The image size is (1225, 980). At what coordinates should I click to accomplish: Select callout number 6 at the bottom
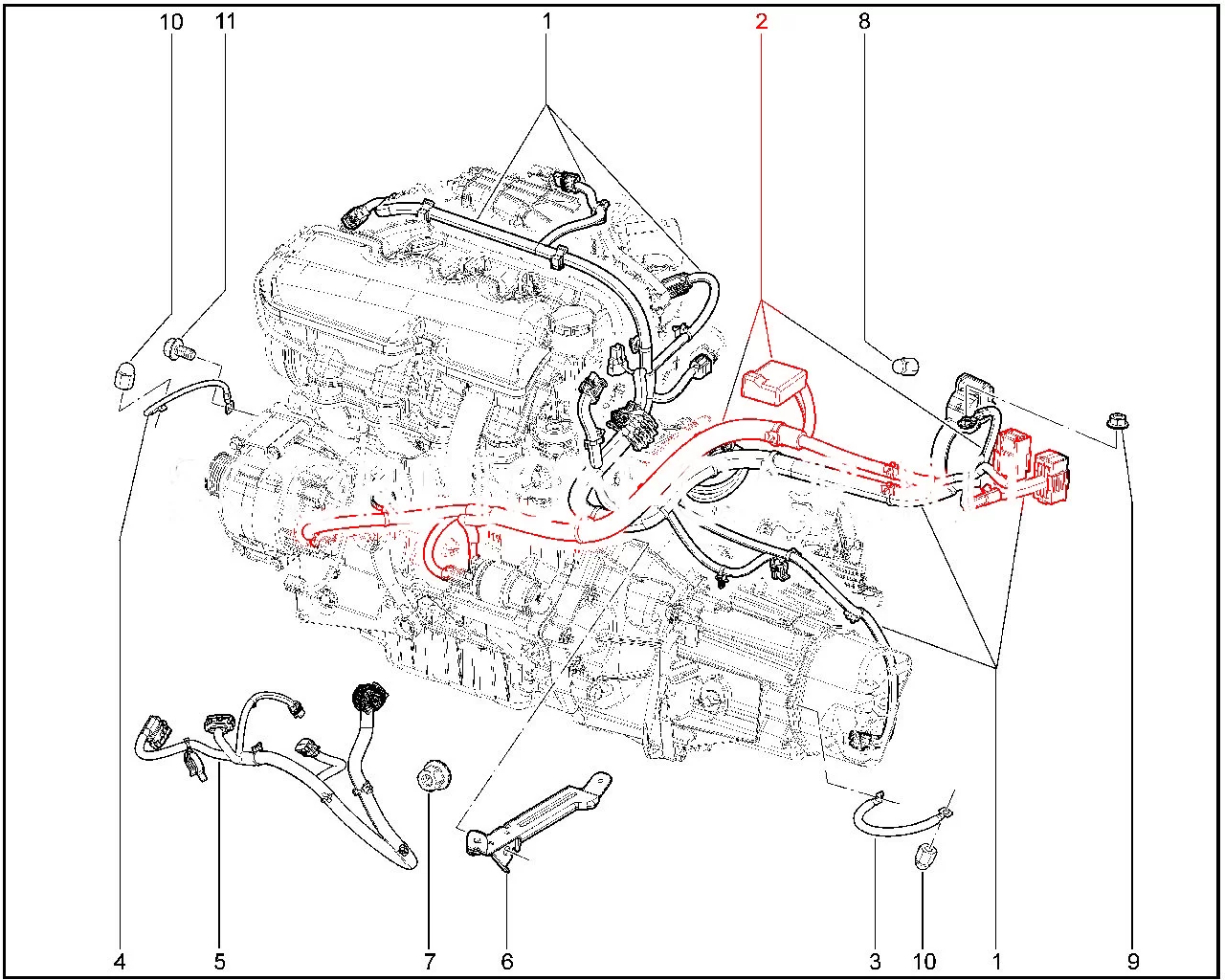(507, 960)
